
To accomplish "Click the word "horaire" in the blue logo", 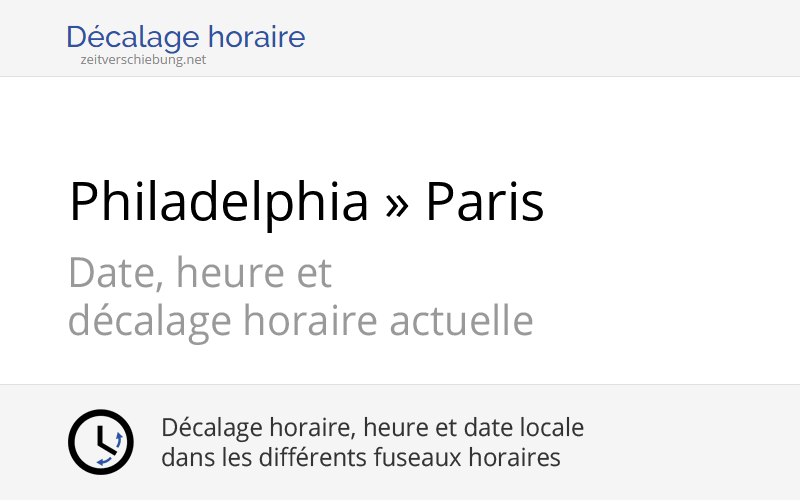I will click(x=257, y=38).
